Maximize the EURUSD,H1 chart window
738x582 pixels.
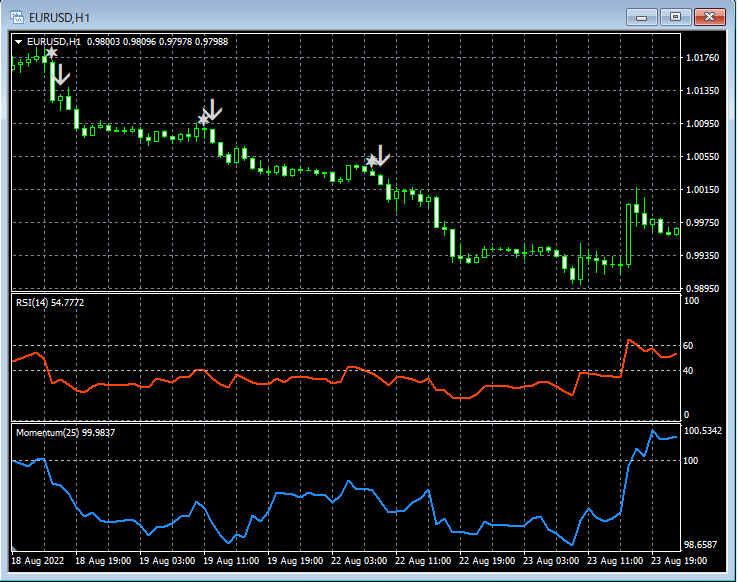click(x=675, y=17)
